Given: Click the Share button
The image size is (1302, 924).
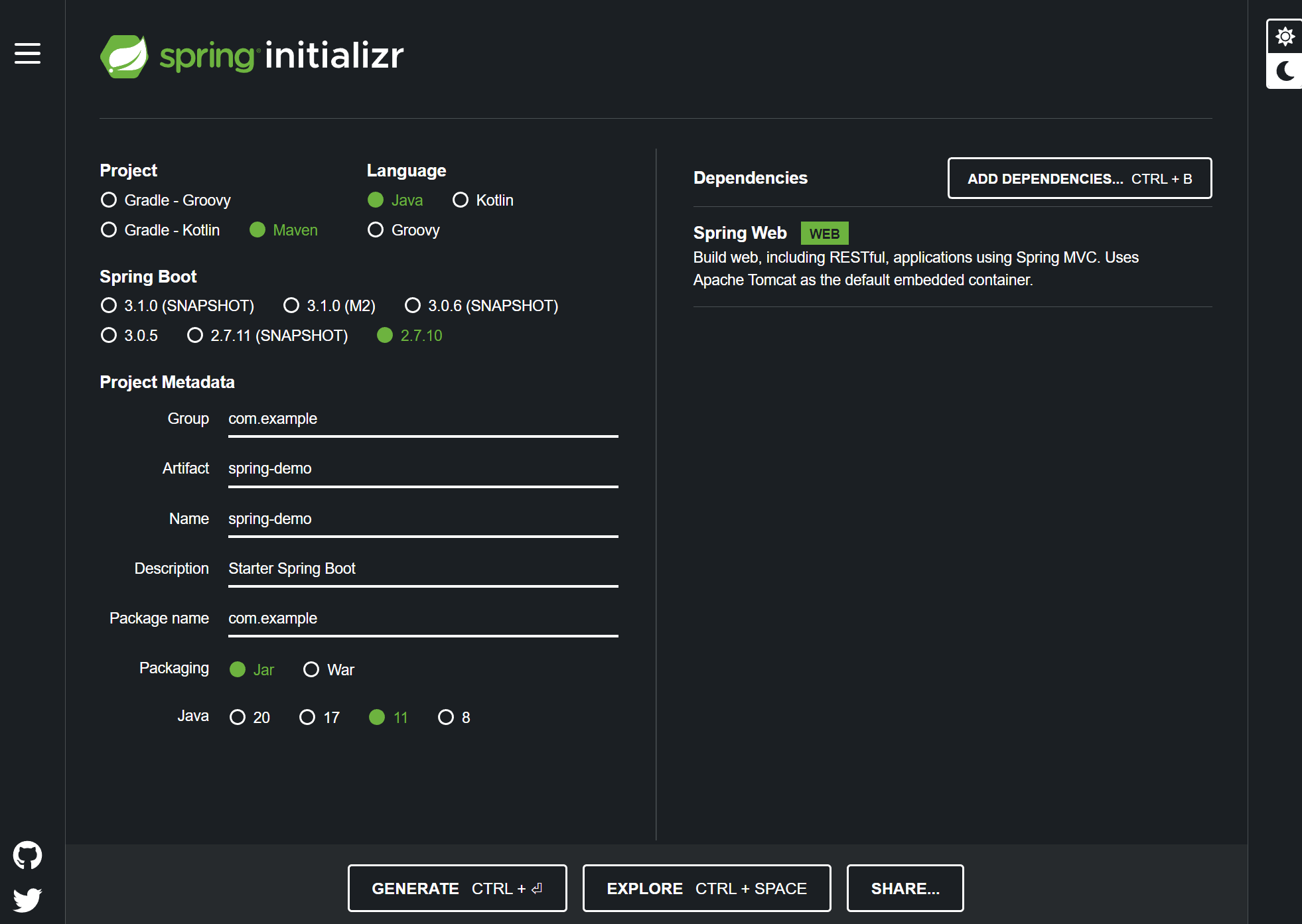Looking at the screenshot, I should (905, 888).
